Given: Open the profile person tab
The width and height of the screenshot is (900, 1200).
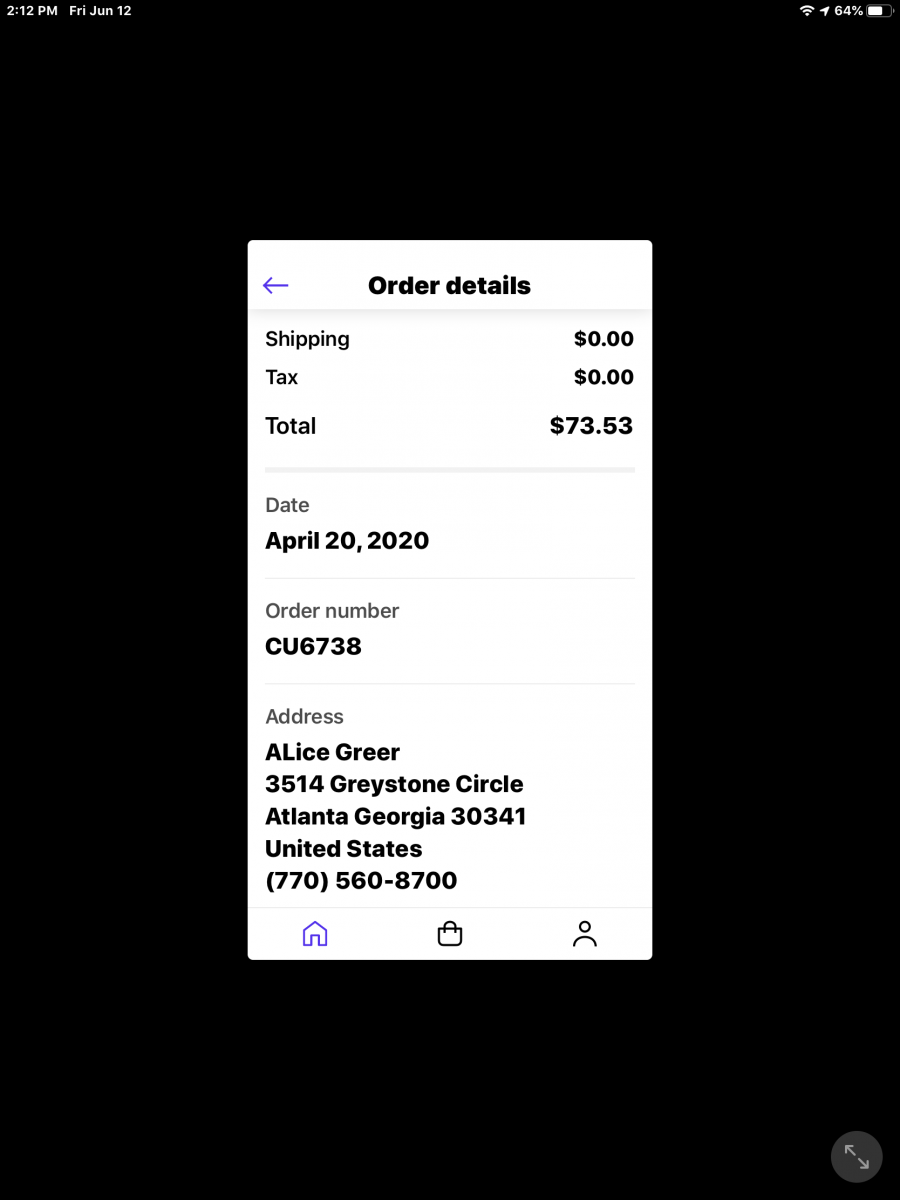Looking at the screenshot, I should coord(585,934).
